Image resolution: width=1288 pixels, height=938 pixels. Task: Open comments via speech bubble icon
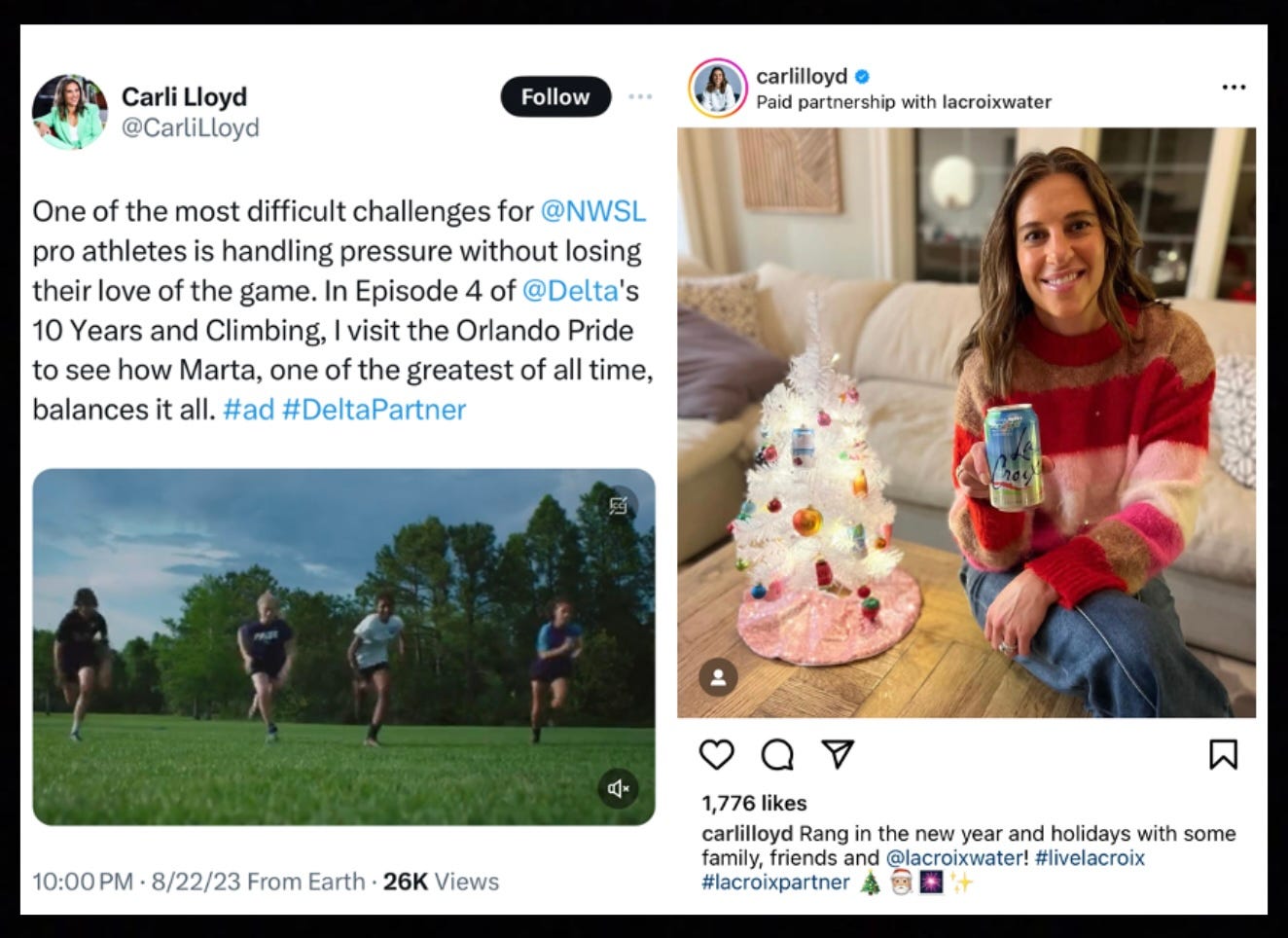pos(776,754)
